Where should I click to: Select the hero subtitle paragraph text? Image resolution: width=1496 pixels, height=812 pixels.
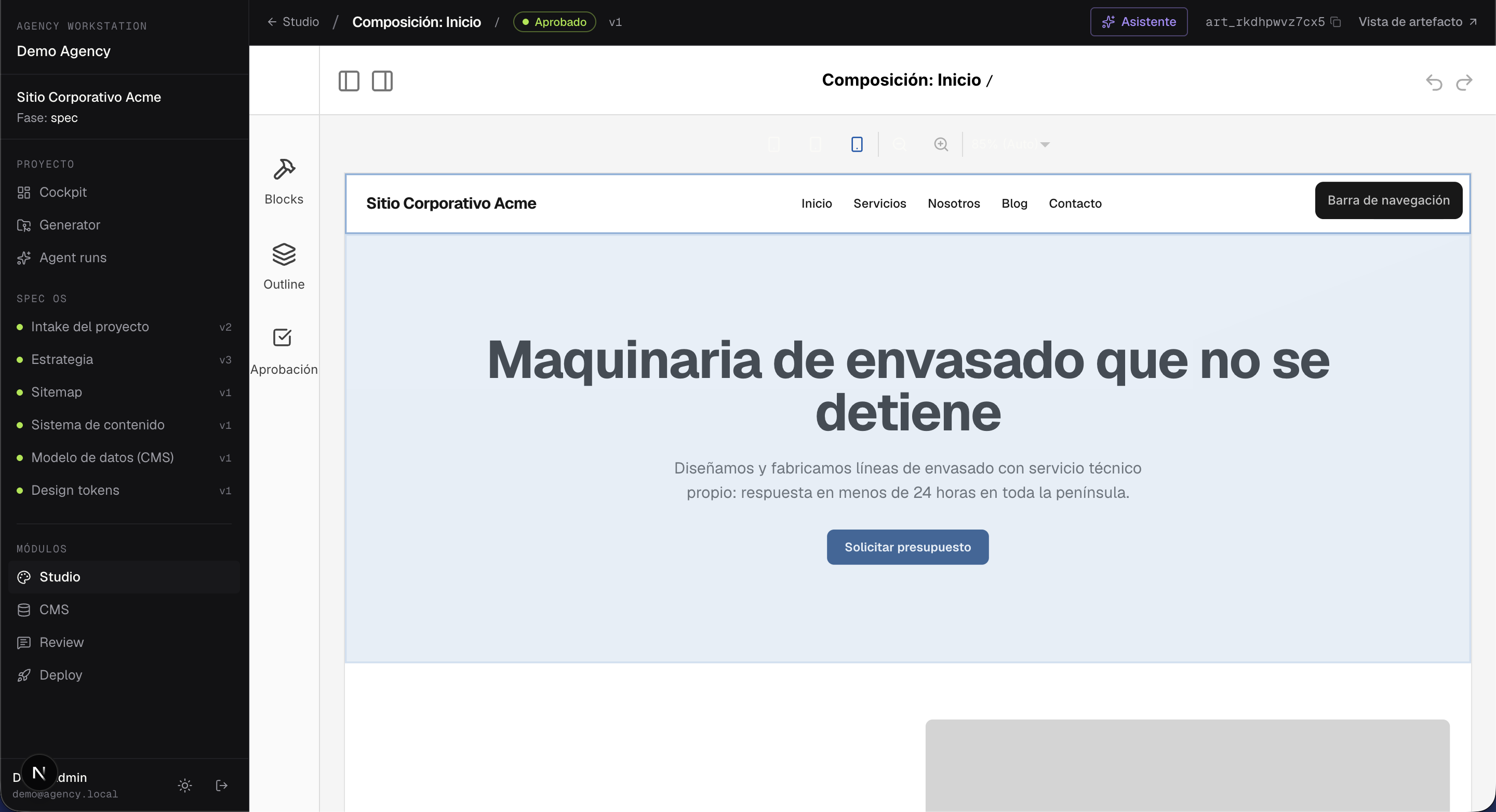tap(907, 480)
